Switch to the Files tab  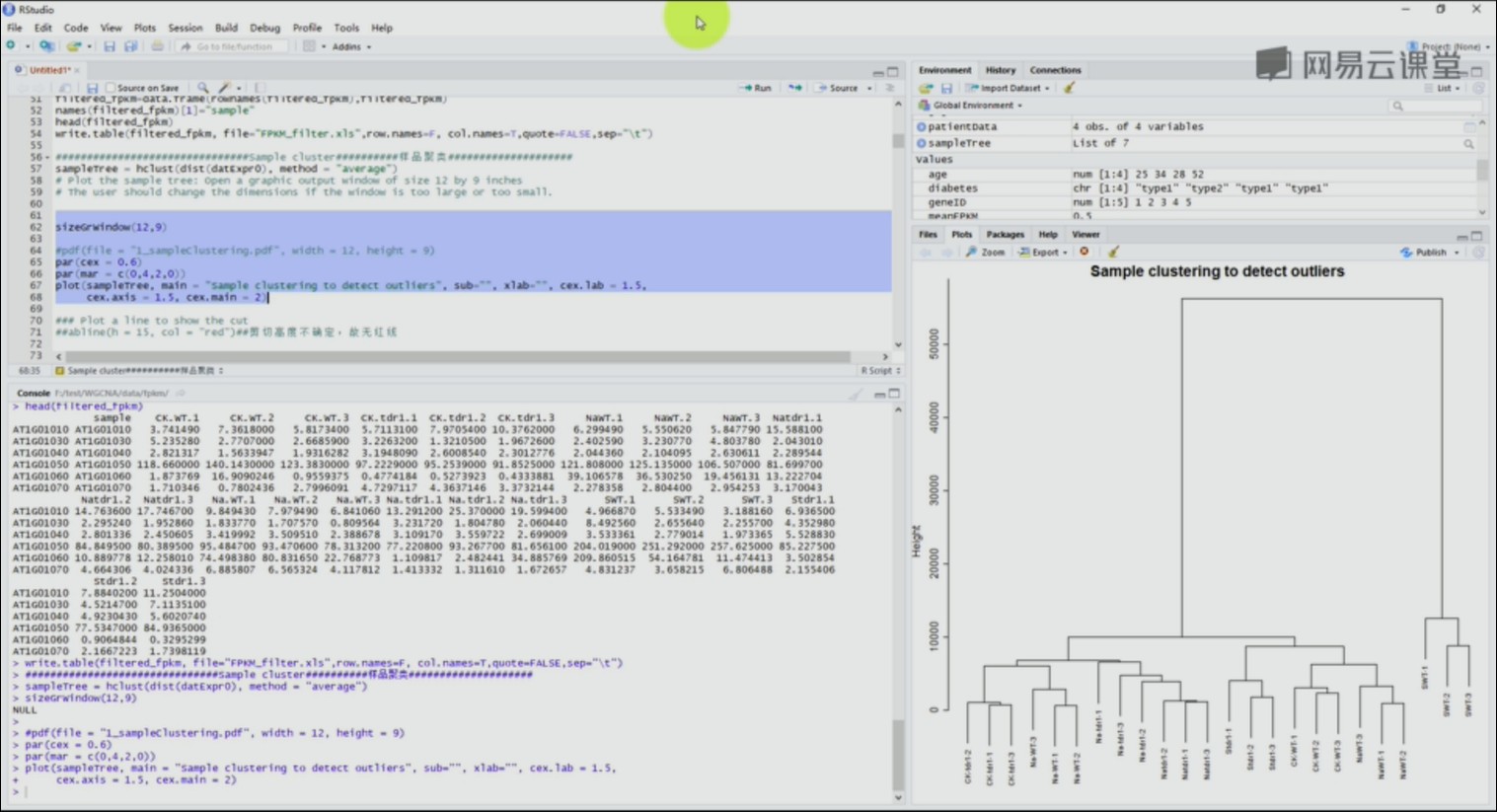(928, 235)
